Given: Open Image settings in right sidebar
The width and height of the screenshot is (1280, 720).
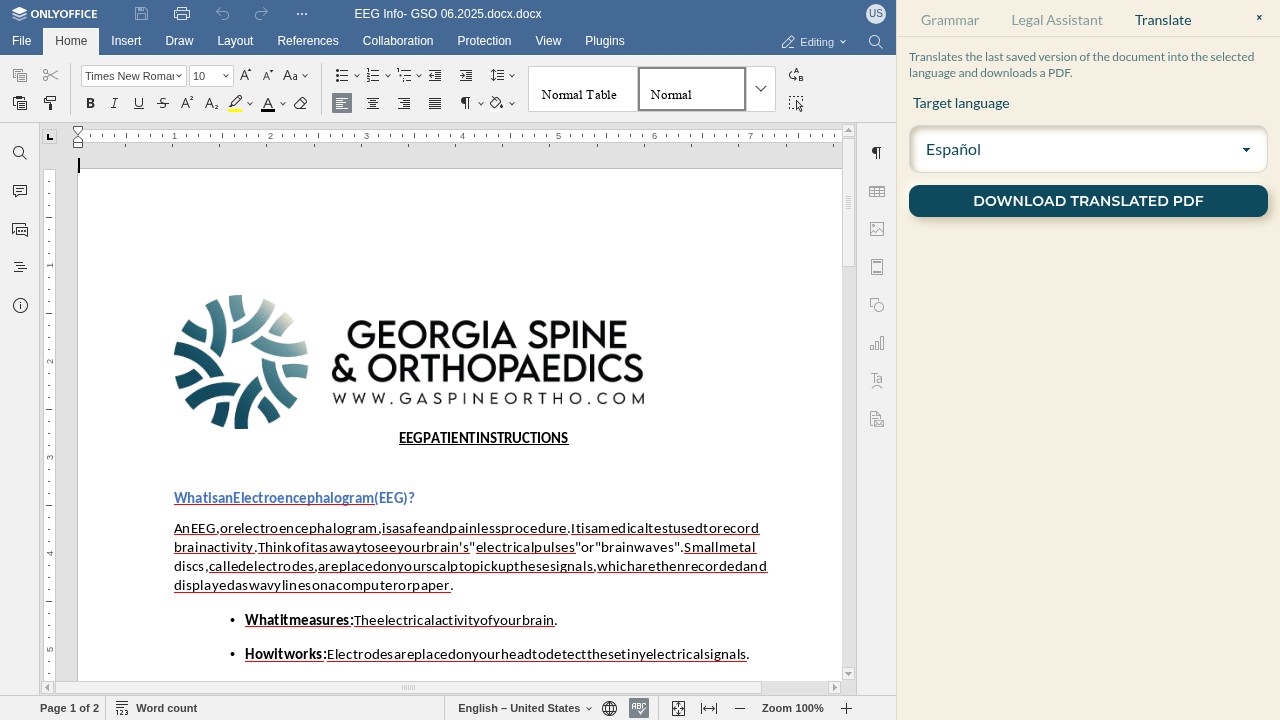Looking at the screenshot, I should point(877,229).
